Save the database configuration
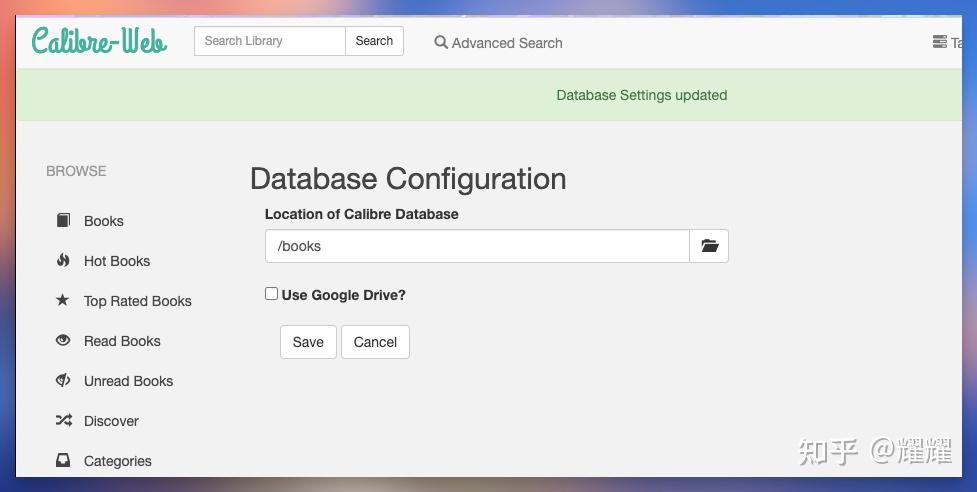This screenshot has width=977, height=492. tap(308, 342)
